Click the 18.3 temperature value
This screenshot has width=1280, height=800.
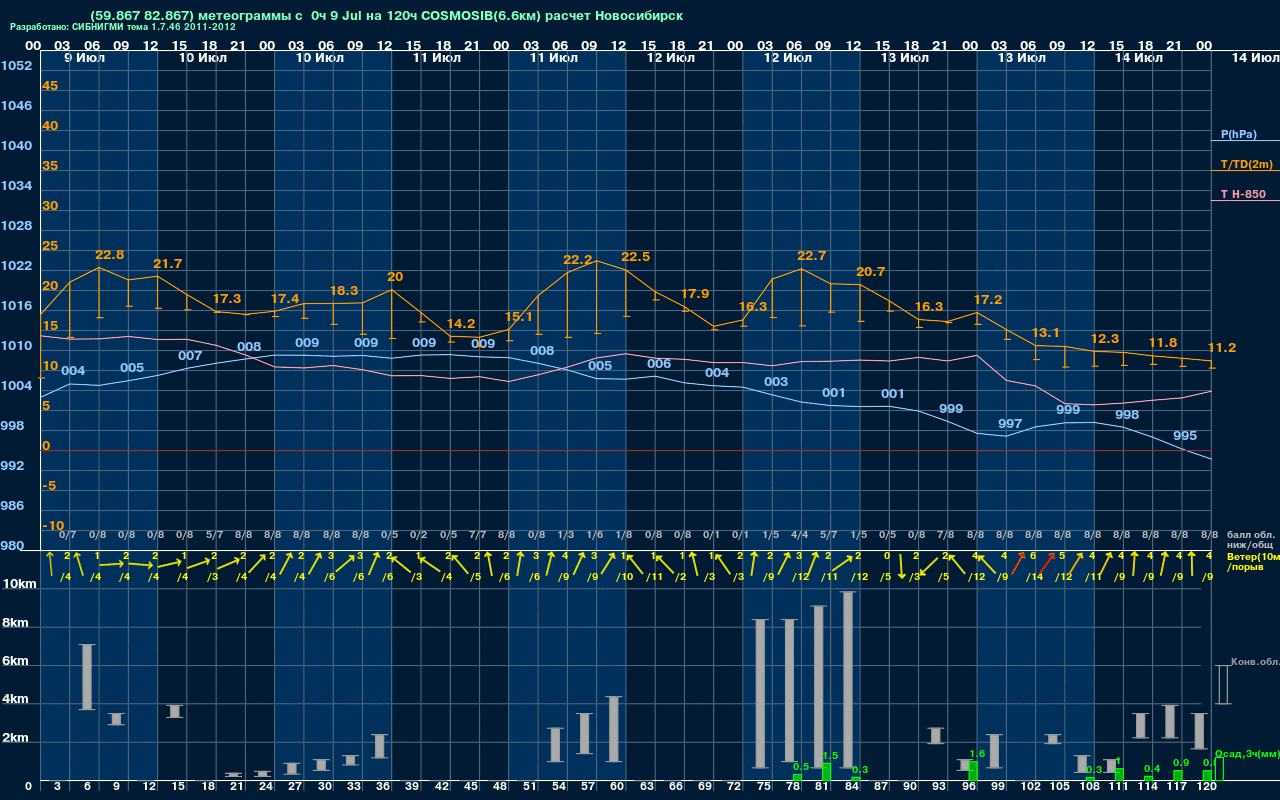click(344, 291)
